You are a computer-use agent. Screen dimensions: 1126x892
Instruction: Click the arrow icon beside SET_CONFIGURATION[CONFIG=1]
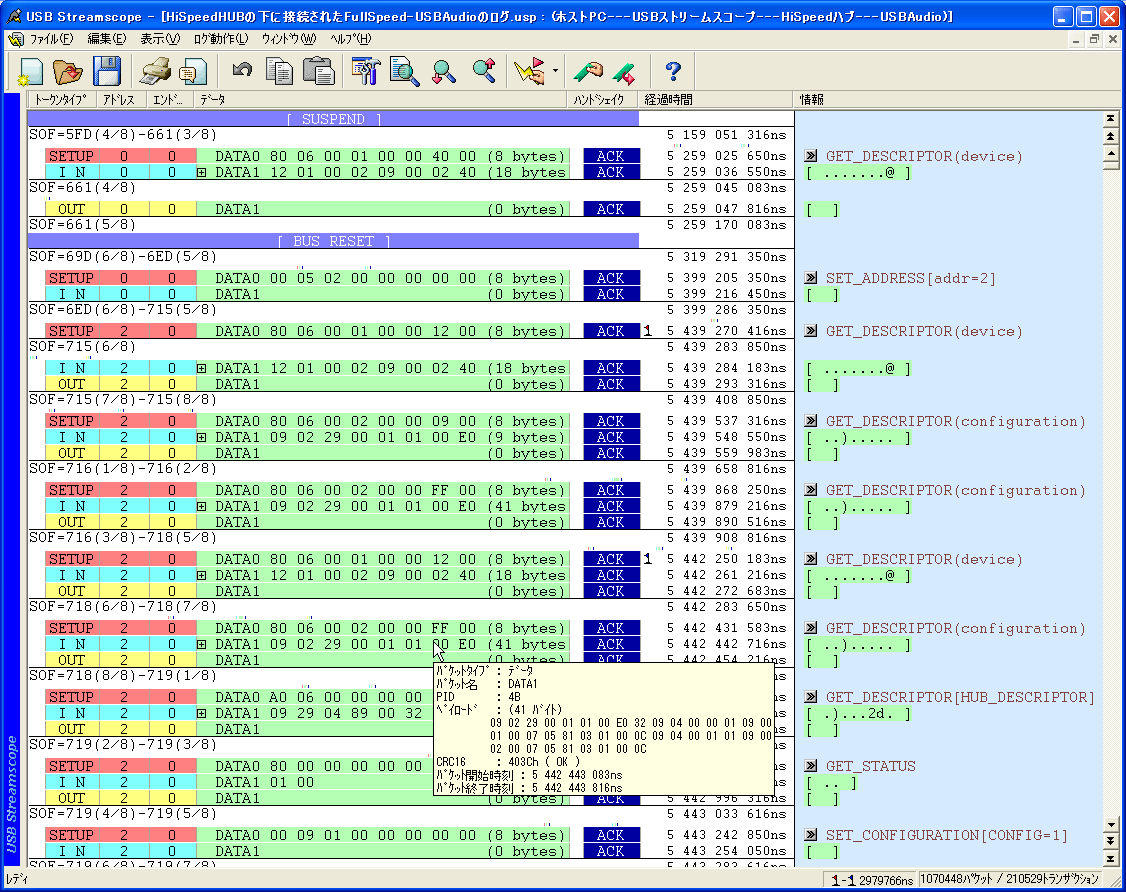pos(811,835)
